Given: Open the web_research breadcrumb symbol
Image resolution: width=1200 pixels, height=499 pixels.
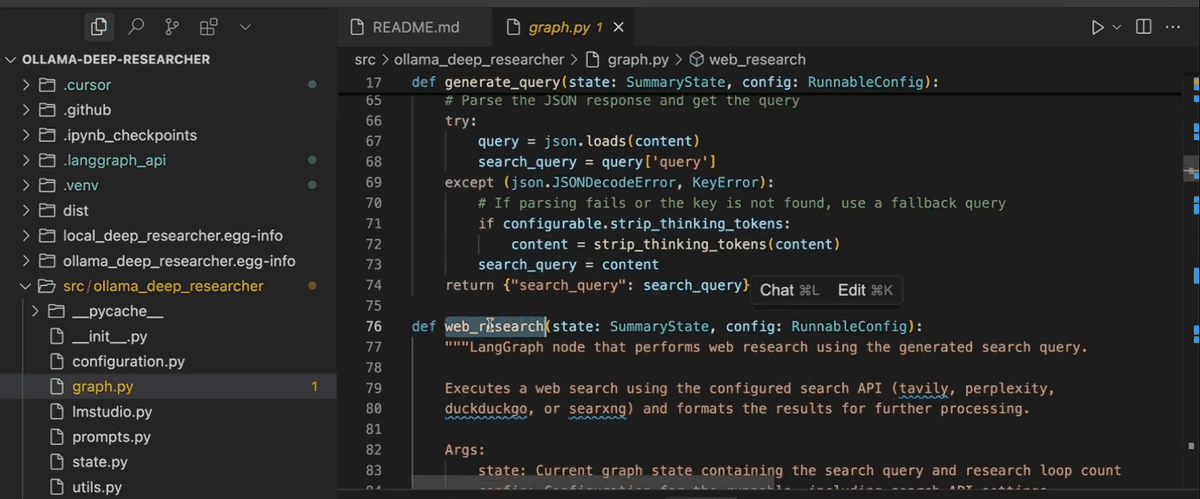Looking at the screenshot, I should point(748,60).
